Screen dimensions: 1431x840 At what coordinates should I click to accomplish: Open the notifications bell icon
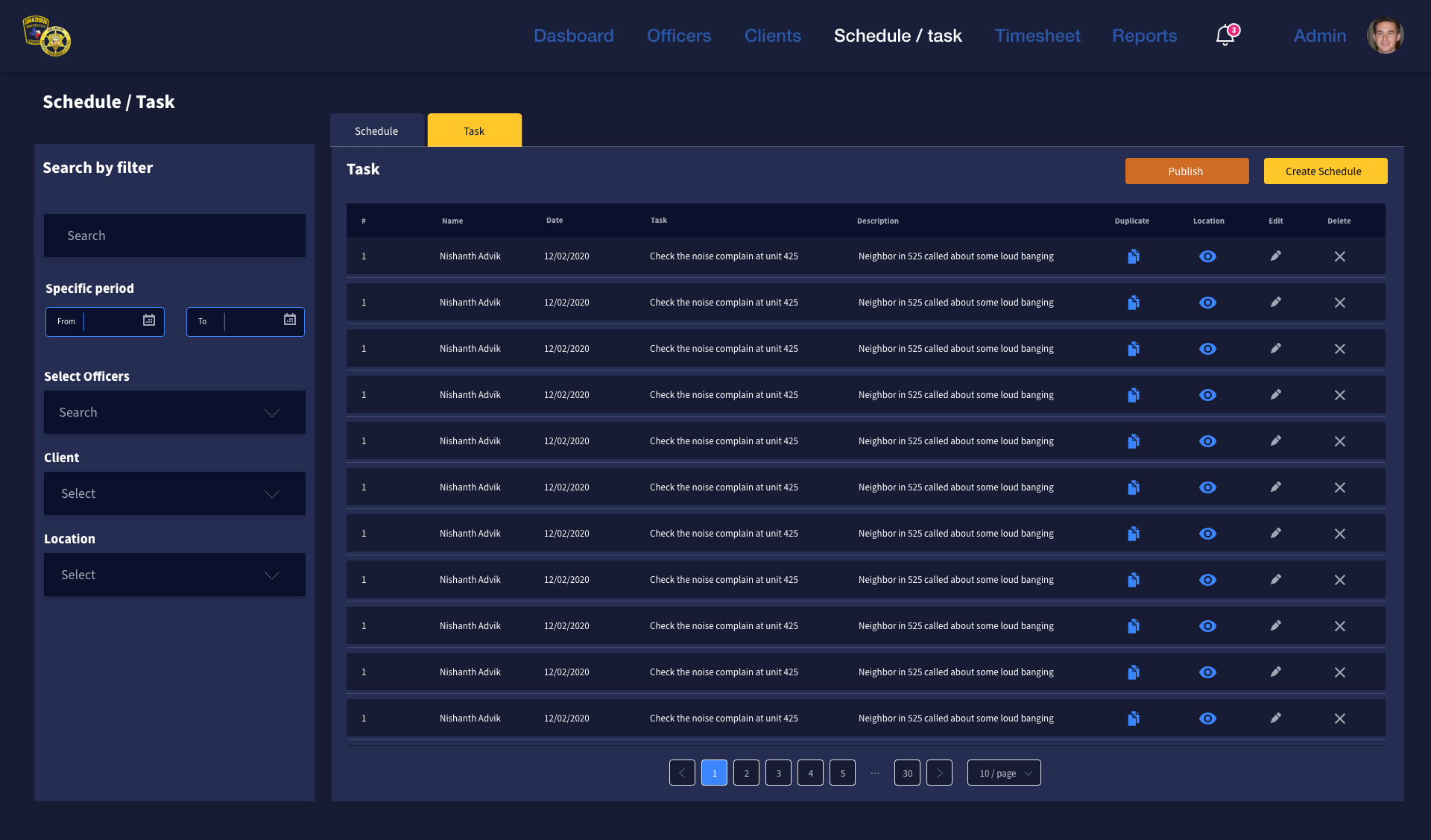click(1225, 35)
